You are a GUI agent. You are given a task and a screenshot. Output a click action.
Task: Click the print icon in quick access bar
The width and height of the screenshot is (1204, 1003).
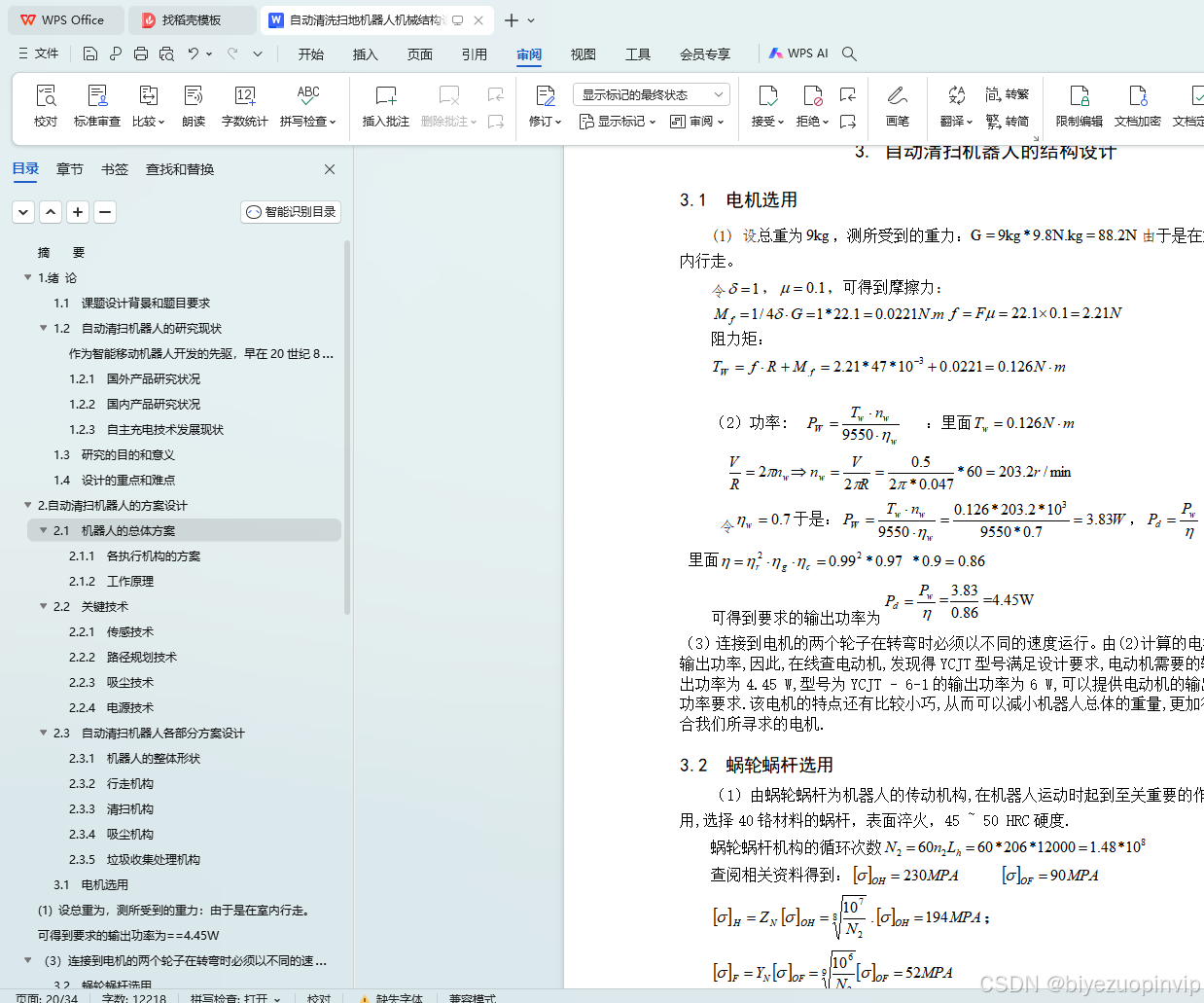click(141, 54)
